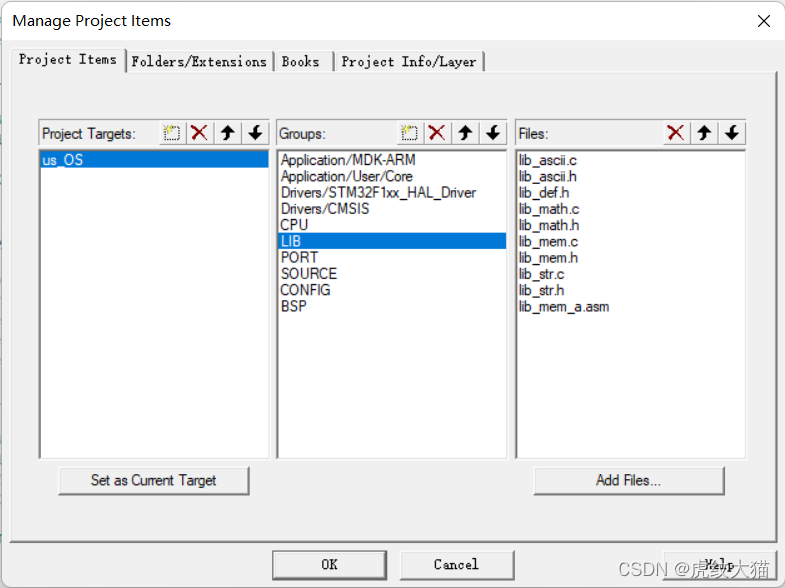
Task: Switch to Project Items tab
Action: point(68,60)
